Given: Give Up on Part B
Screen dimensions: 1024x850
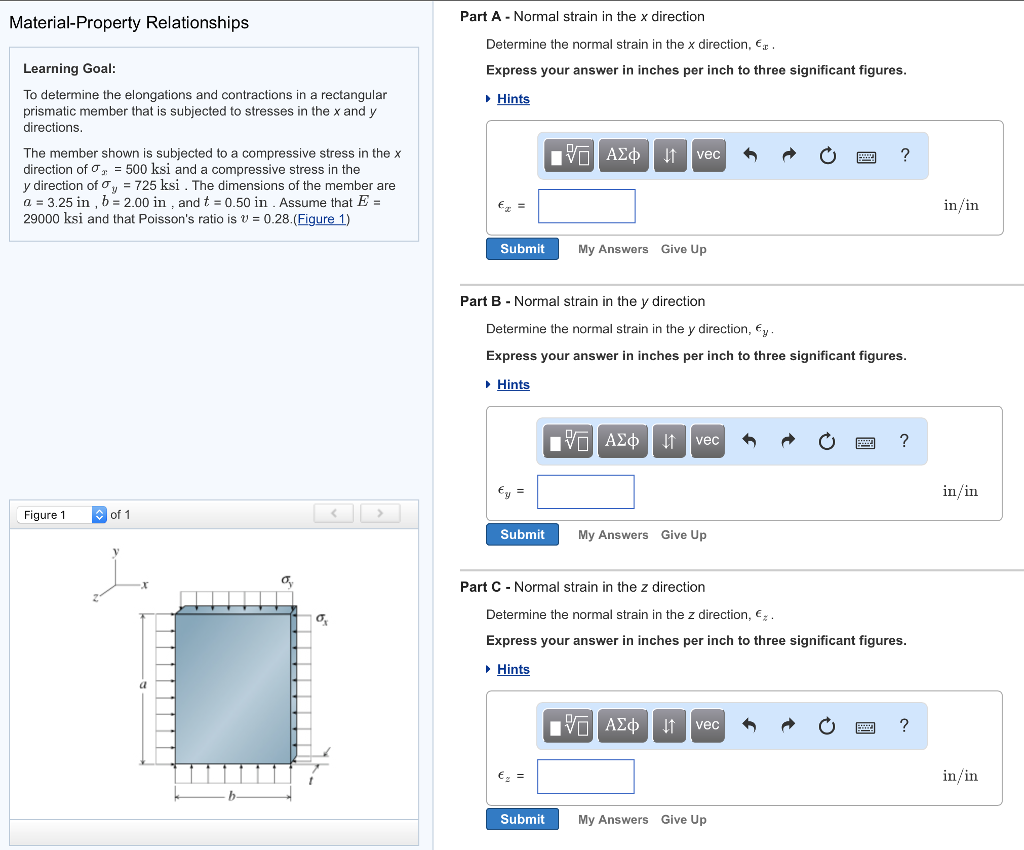Looking at the screenshot, I should click(684, 535).
